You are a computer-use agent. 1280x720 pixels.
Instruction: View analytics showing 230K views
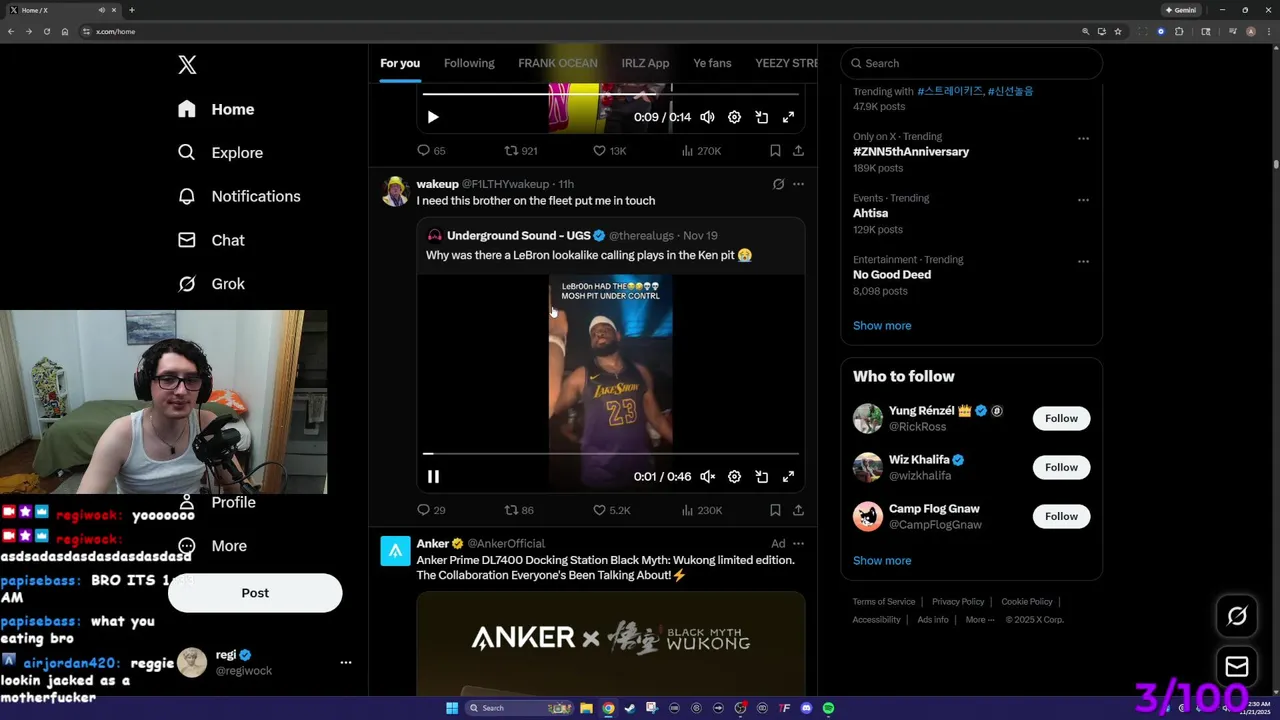pyautogui.click(x=702, y=510)
